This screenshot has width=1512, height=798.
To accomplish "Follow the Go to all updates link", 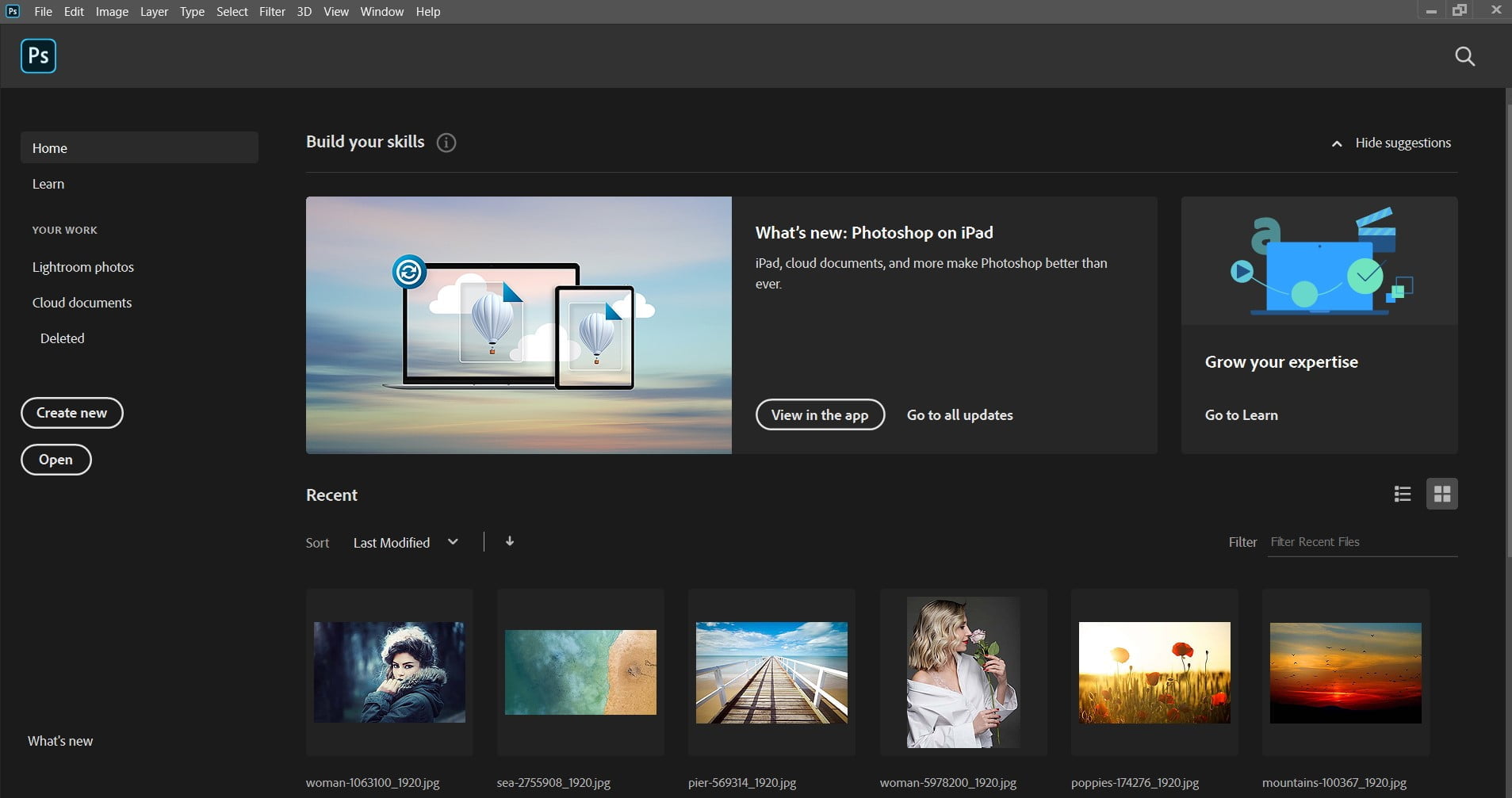I will 959,414.
